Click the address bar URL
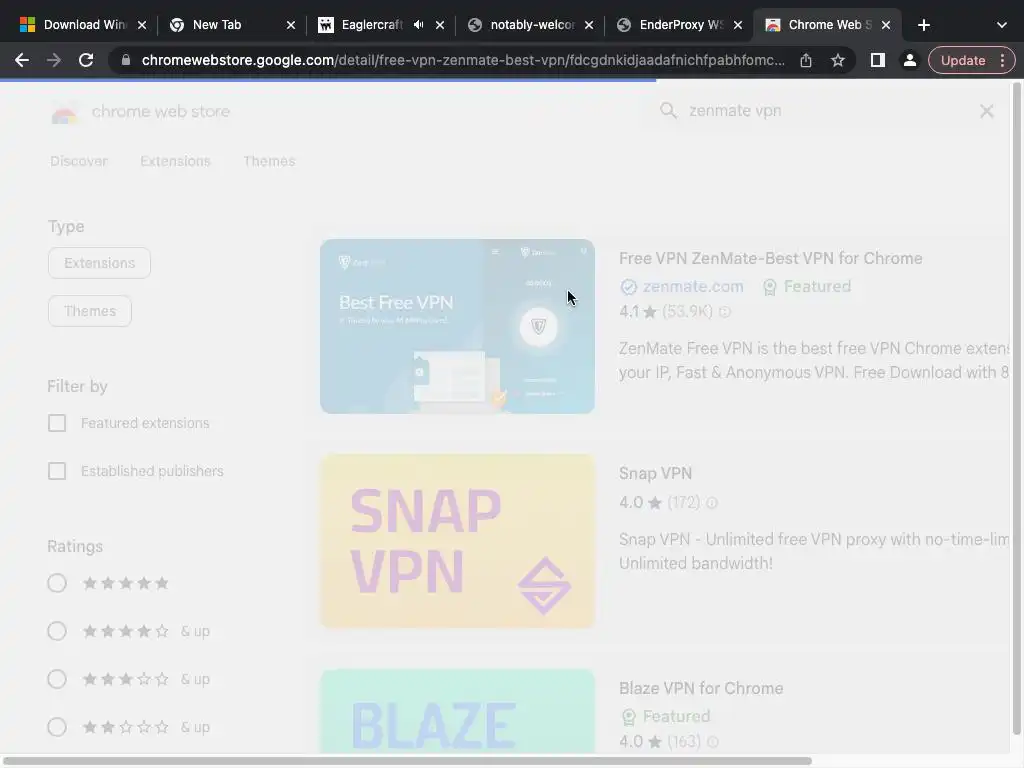The width and height of the screenshot is (1024, 768). 463,60
